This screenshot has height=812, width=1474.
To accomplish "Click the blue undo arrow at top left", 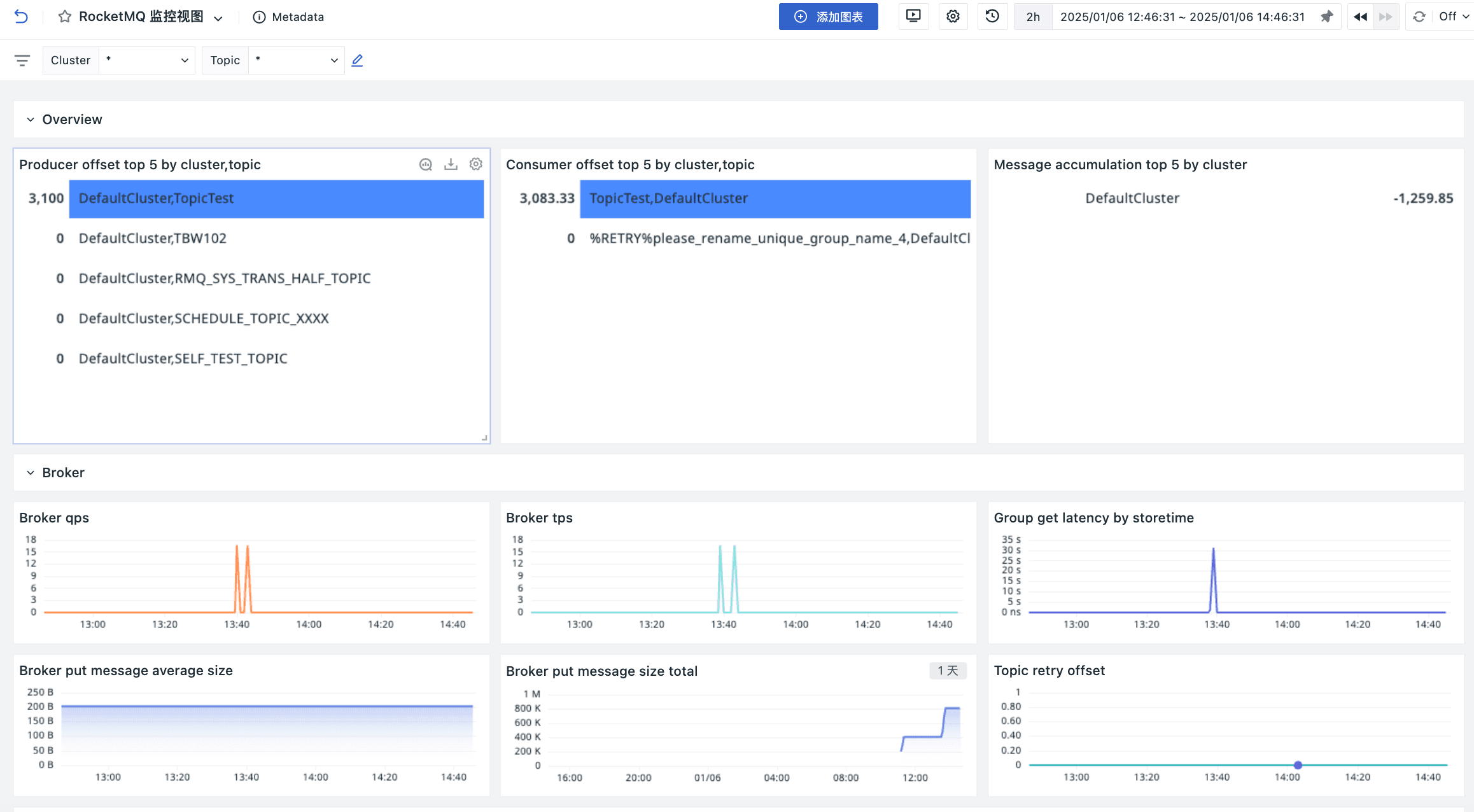I will click(x=21, y=17).
